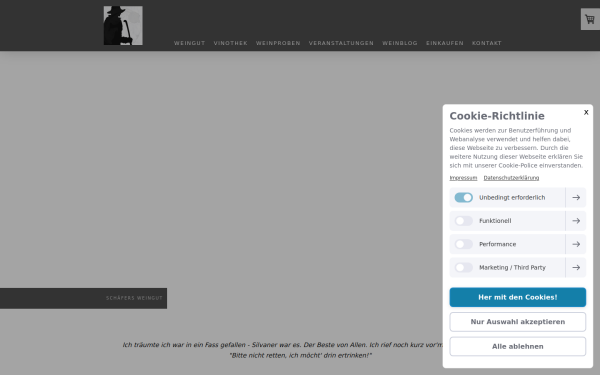The height and width of the screenshot is (375, 600).
Task: Click the Schäfers Weingut banner label
Action: coord(134,298)
